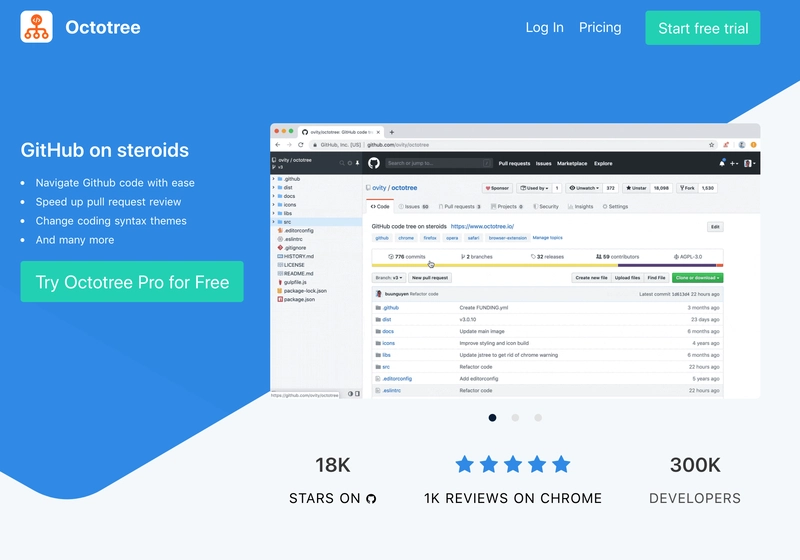The image size is (800, 560).
Task: Expand the docs folder in sidebar tree
Action: point(274,196)
